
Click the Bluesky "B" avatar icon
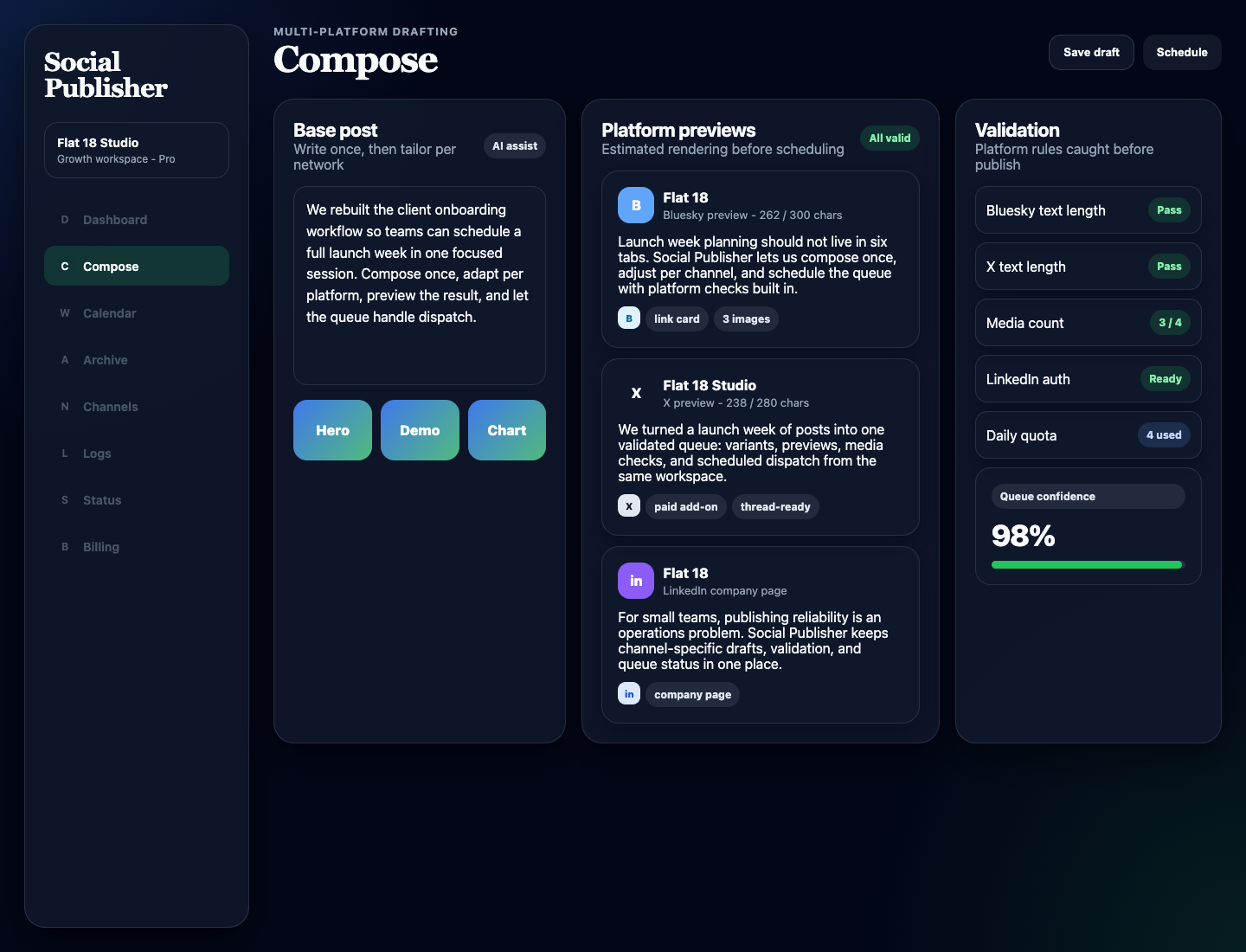tap(636, 205)
